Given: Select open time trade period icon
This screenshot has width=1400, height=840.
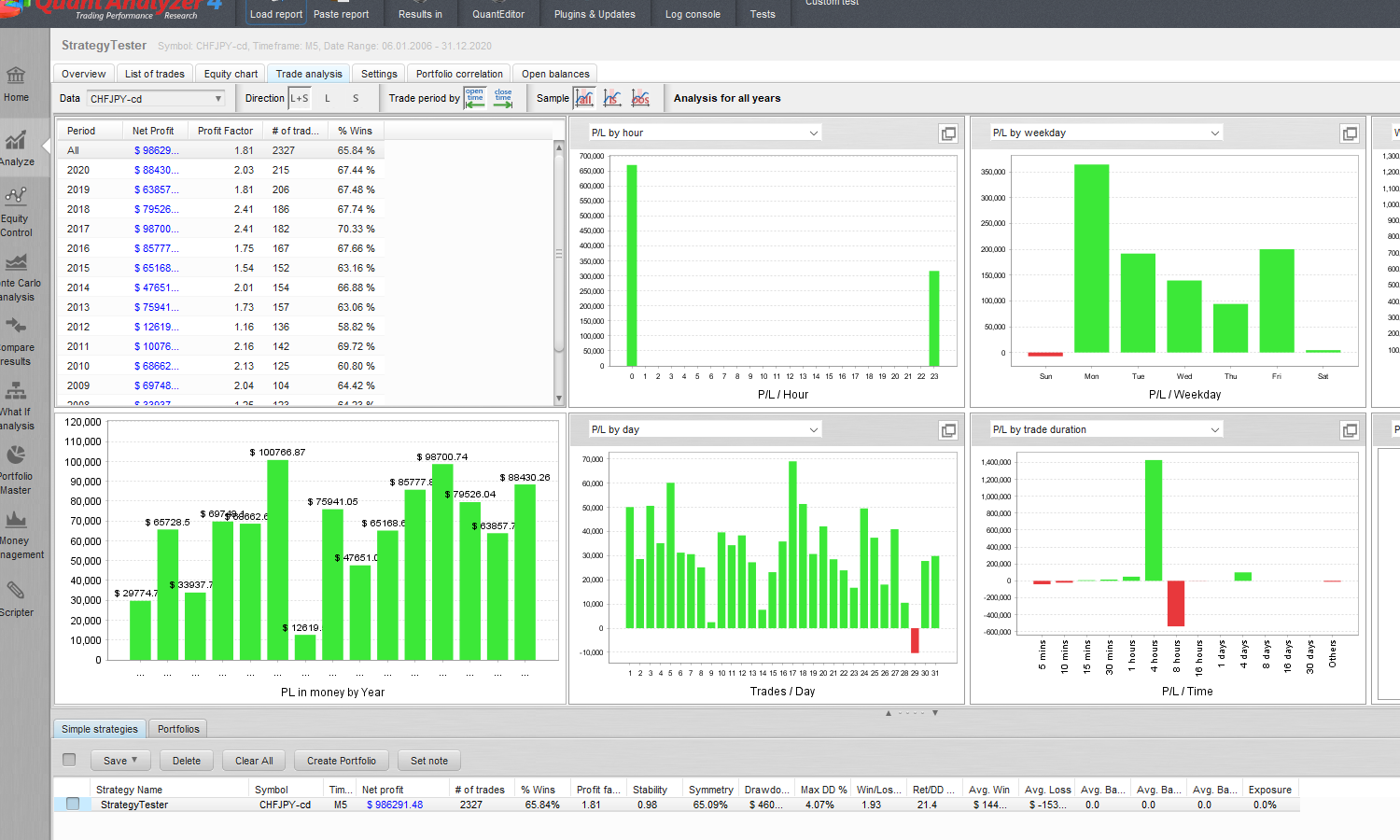Looking at the screenshot, I should [475, 98].
